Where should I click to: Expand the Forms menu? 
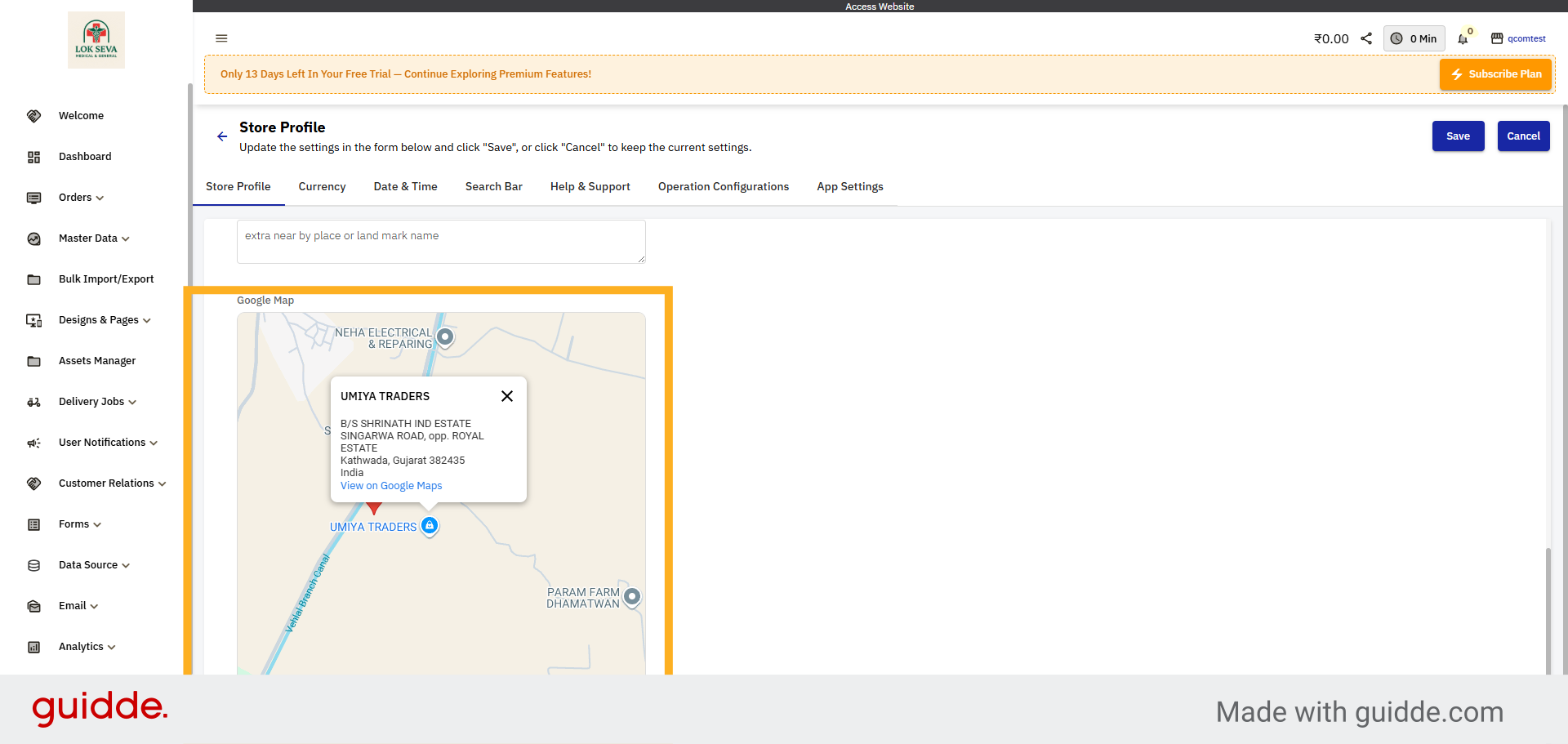[x=97, y=524]
